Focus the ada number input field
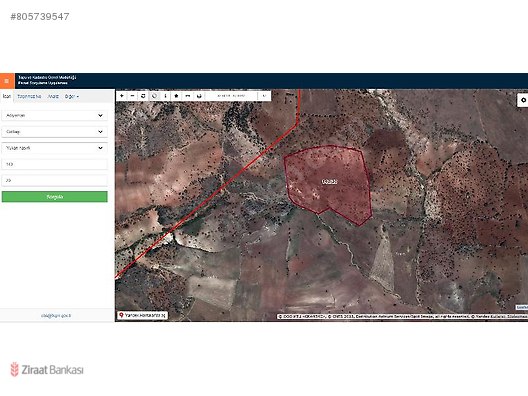The height and width of the screenshot is (396, 528). tap(55, 164)
